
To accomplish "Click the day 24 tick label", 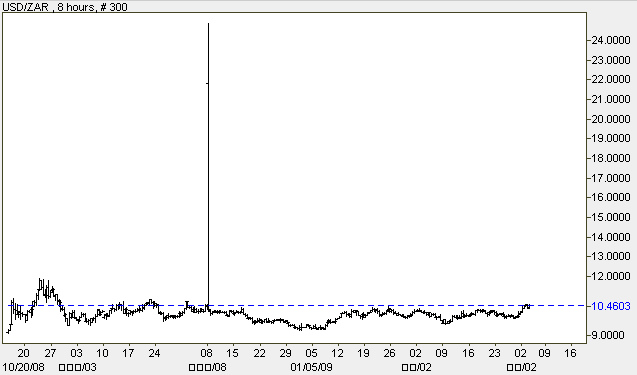I will point(154,353).
